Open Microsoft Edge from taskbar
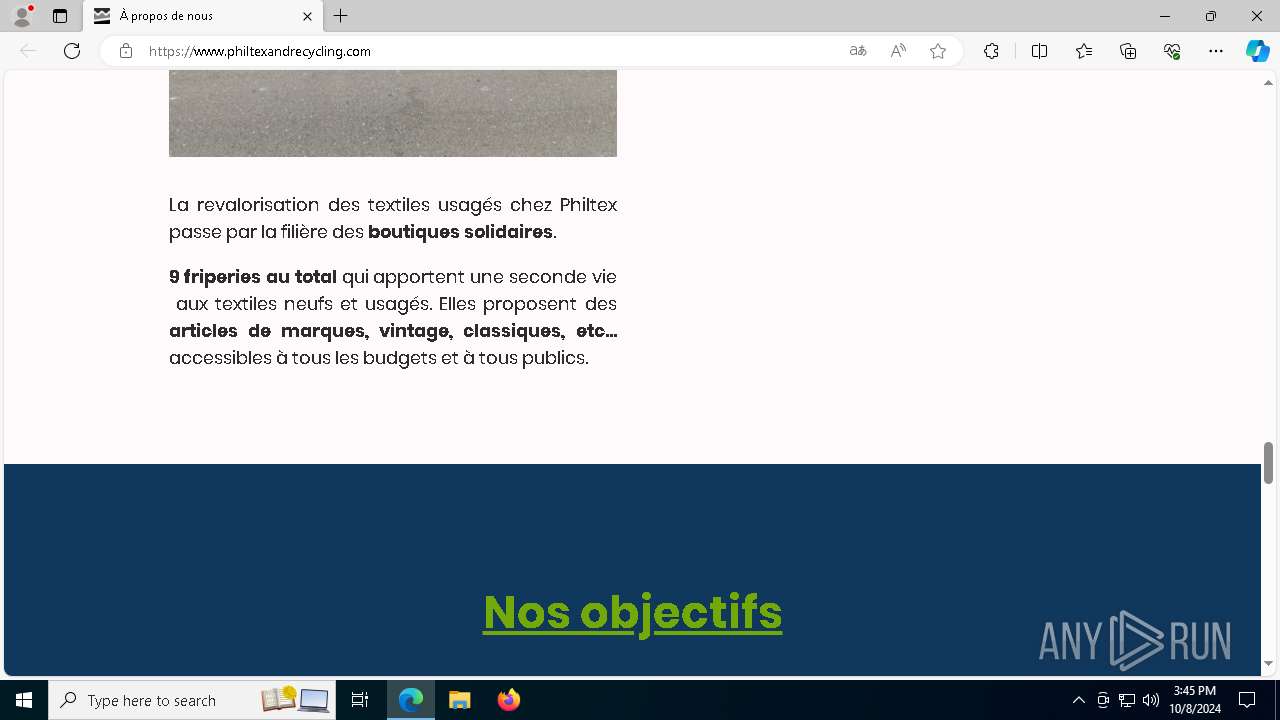The image size is (1280, 720). pos(411,700)
